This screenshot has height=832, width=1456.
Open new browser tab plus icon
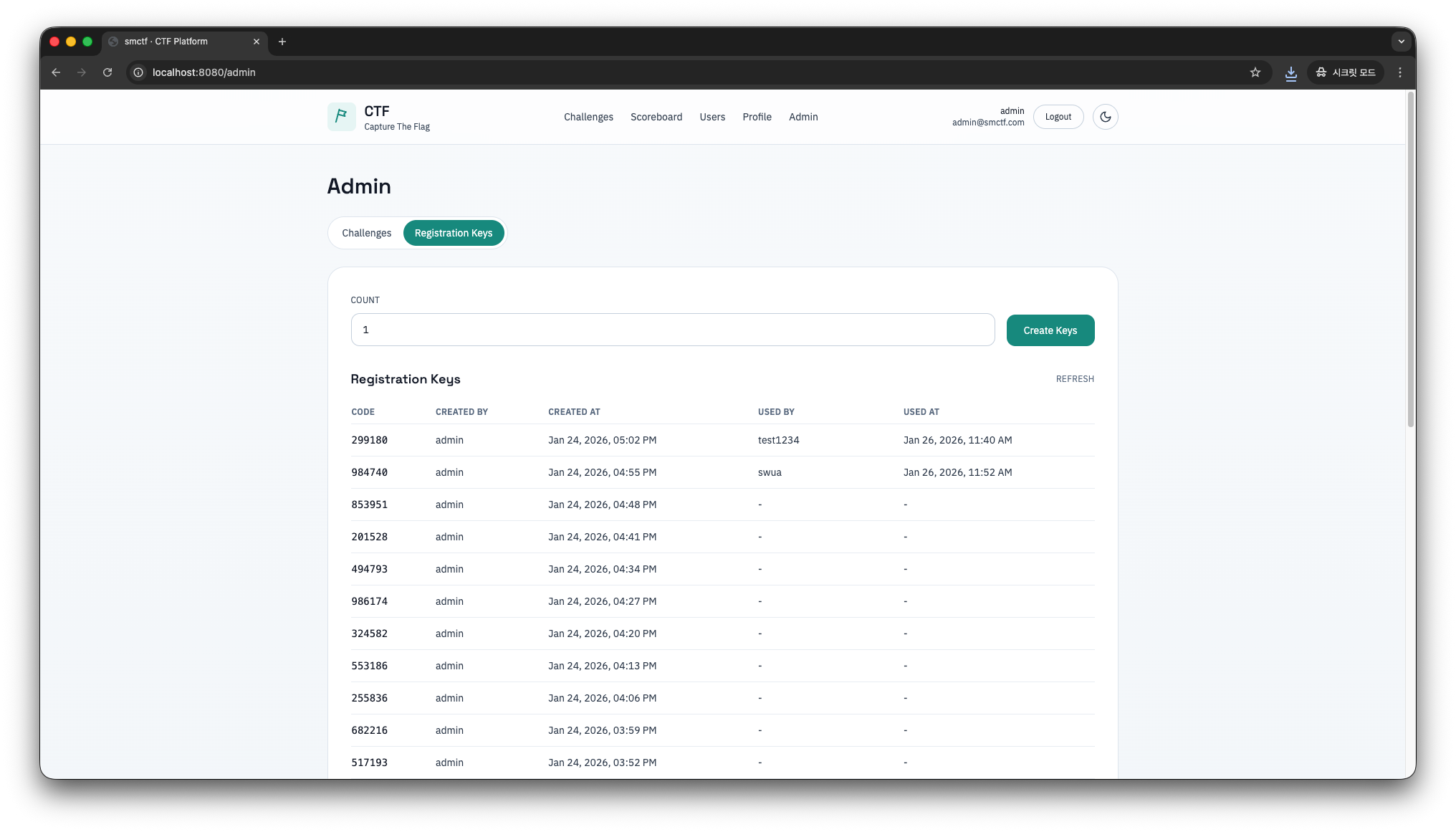282,42
